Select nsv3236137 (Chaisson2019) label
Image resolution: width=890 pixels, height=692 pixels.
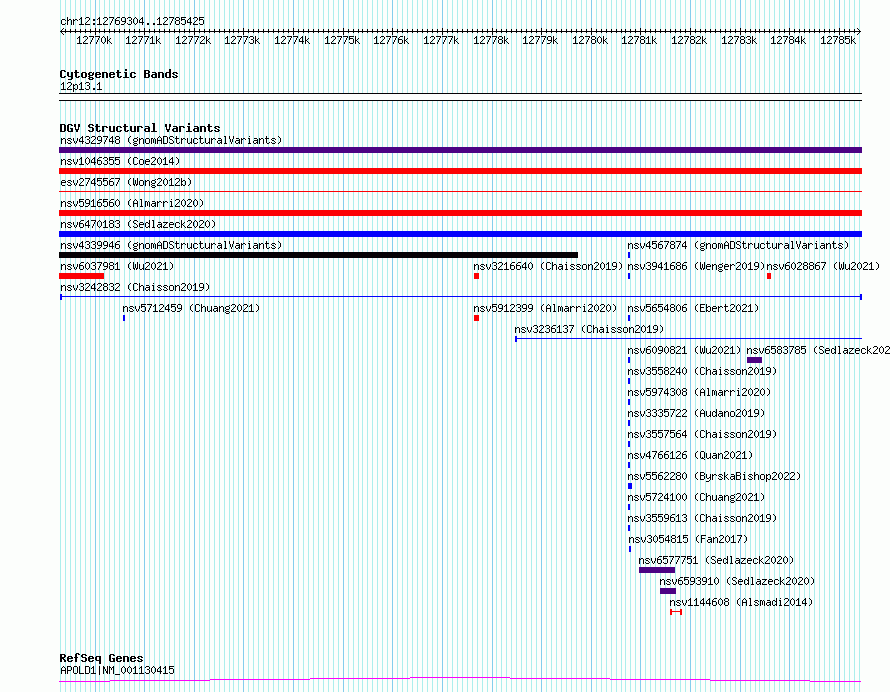coord(589,329)
